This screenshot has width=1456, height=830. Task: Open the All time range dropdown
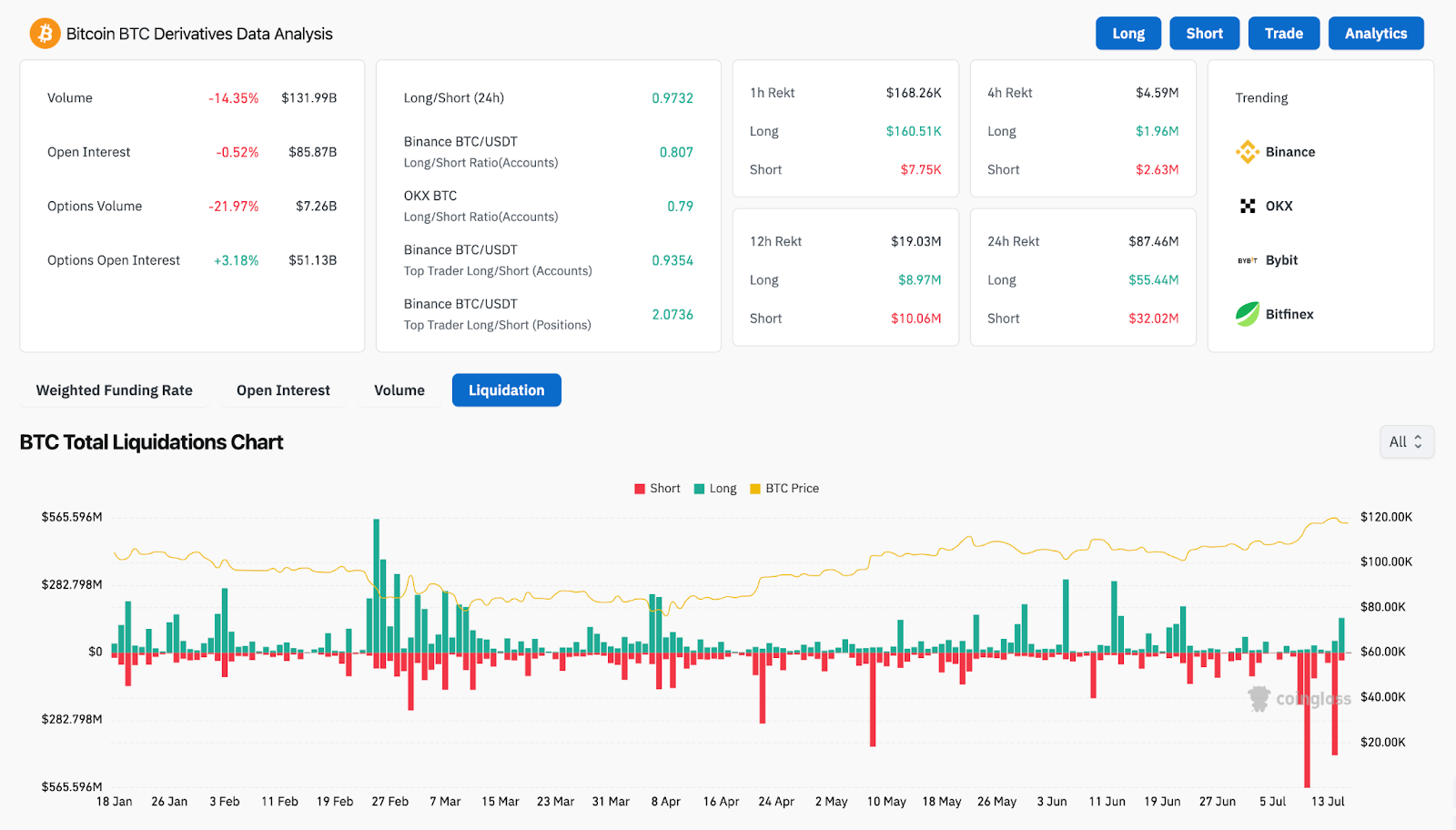pos(1406,441)
